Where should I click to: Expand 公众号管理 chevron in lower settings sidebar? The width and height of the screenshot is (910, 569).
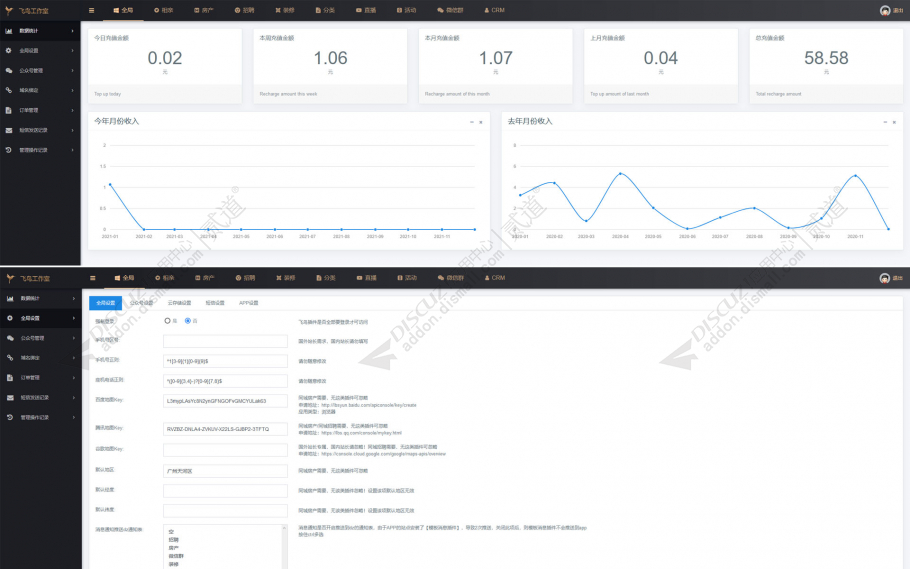[x=73, y=338]
